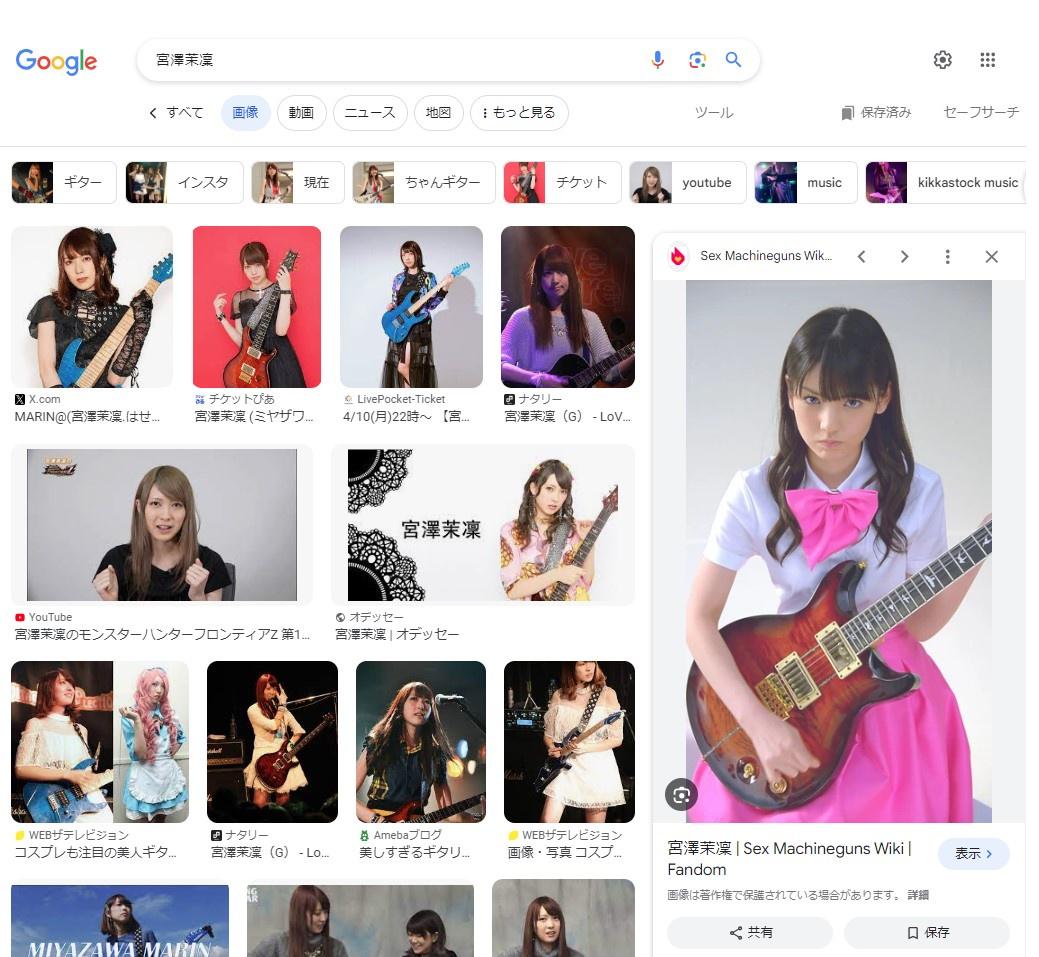This screenshot has height=957, width=1039.
Task: Click Lens icon on preview image
Action: click(681, 795)
